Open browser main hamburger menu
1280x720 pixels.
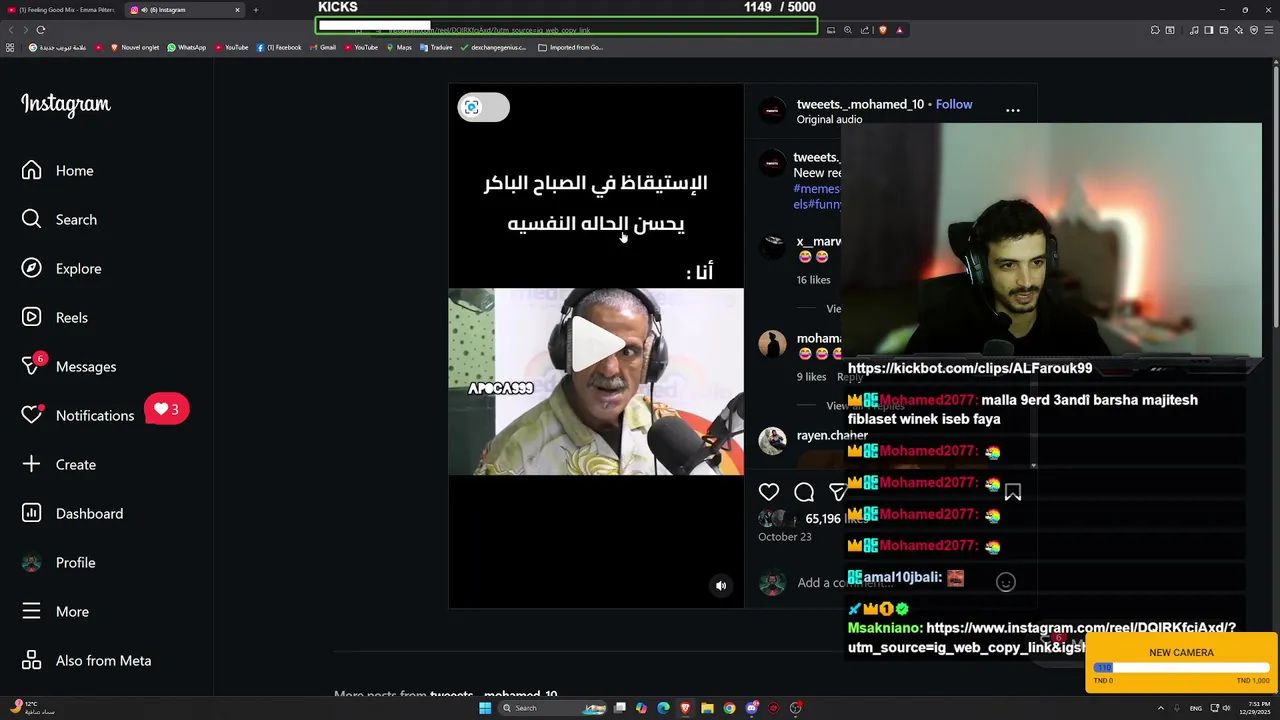[1269, 30]
